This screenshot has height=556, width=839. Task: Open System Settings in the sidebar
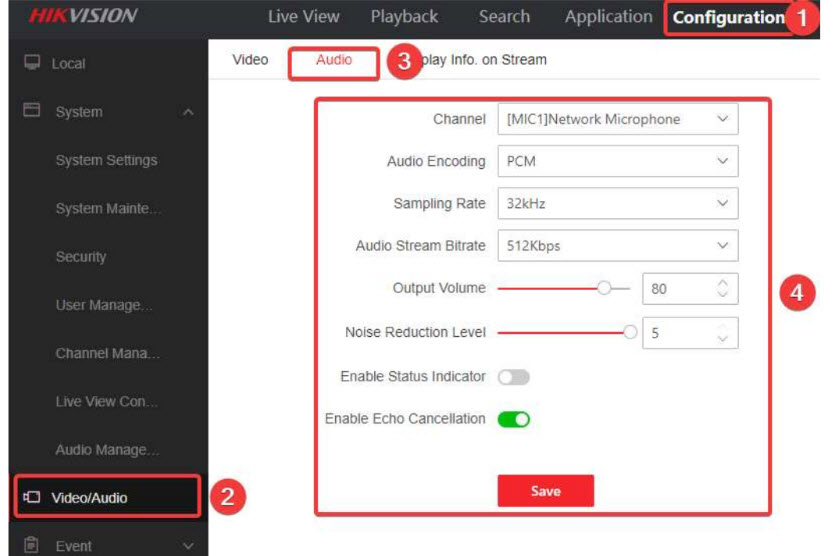click(106, 160)
